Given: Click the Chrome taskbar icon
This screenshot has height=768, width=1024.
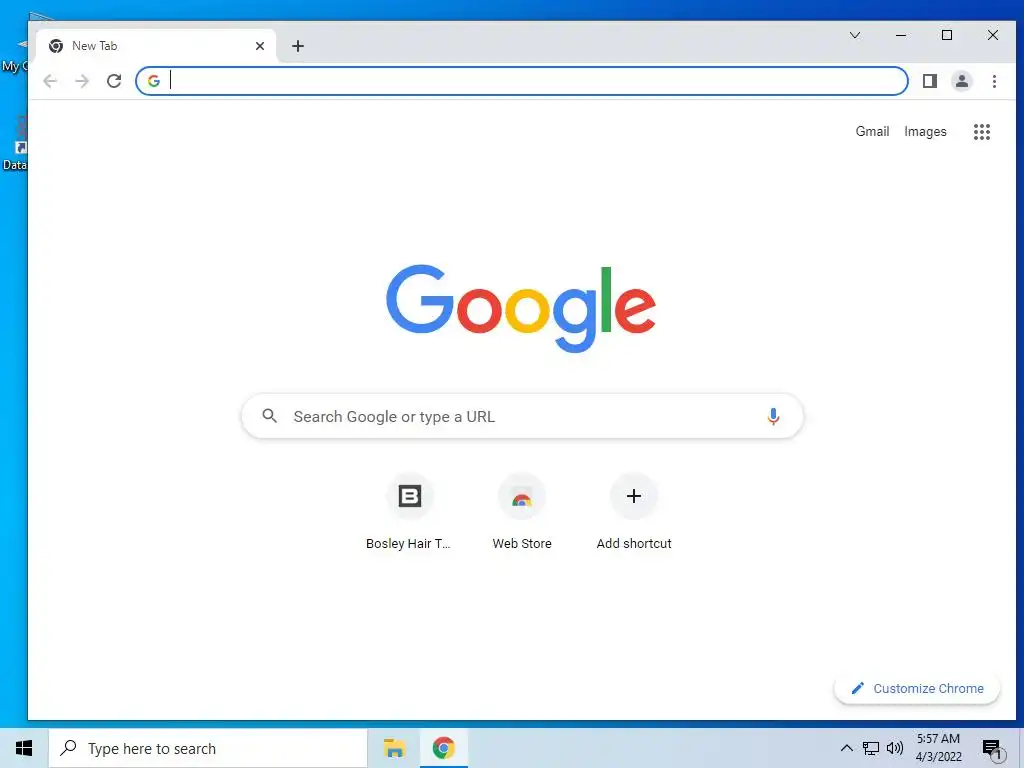Looking at the screenshot, I should (443, 748).
